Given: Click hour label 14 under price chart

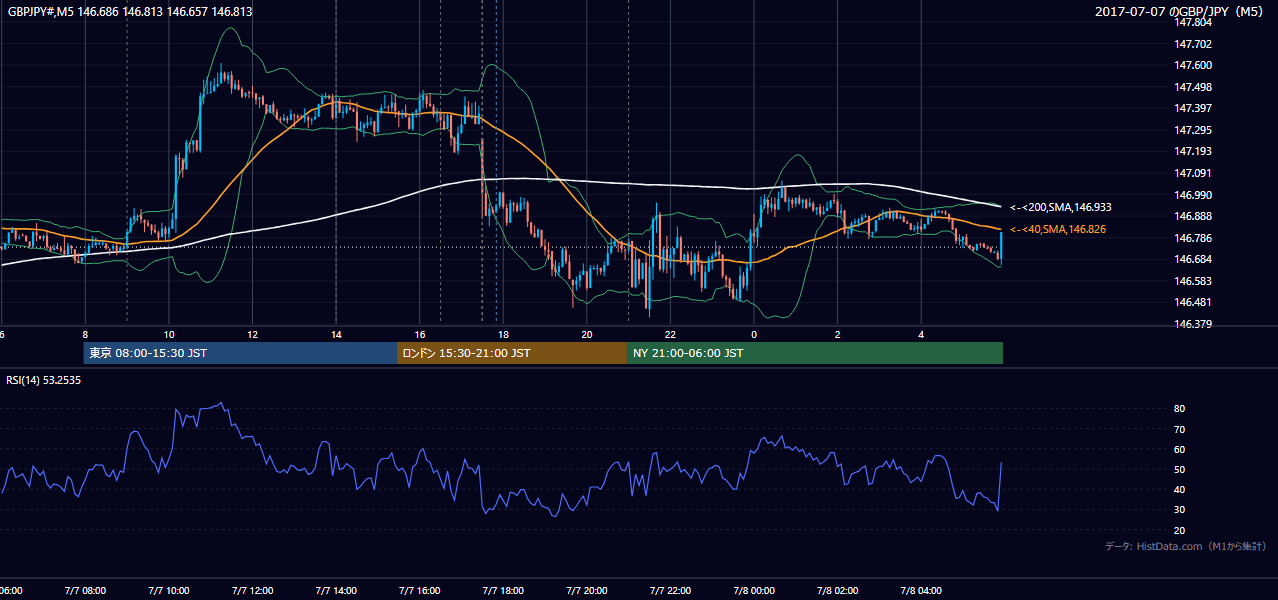Looking at the screenshot, I should pyautogui.click(x=336, y=335).
